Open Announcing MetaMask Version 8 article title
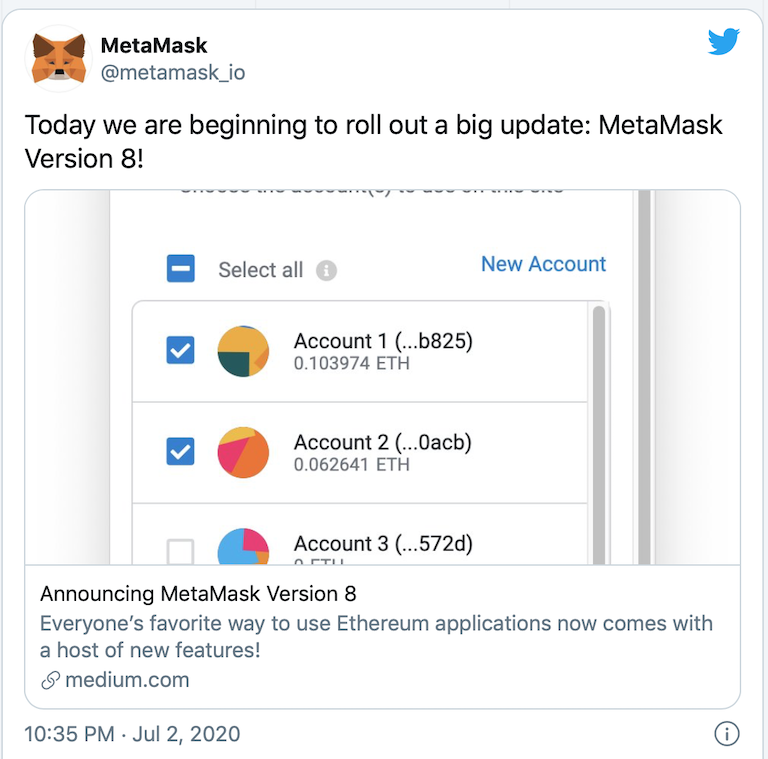Screen dimensions: 768x759 point(198,594)
